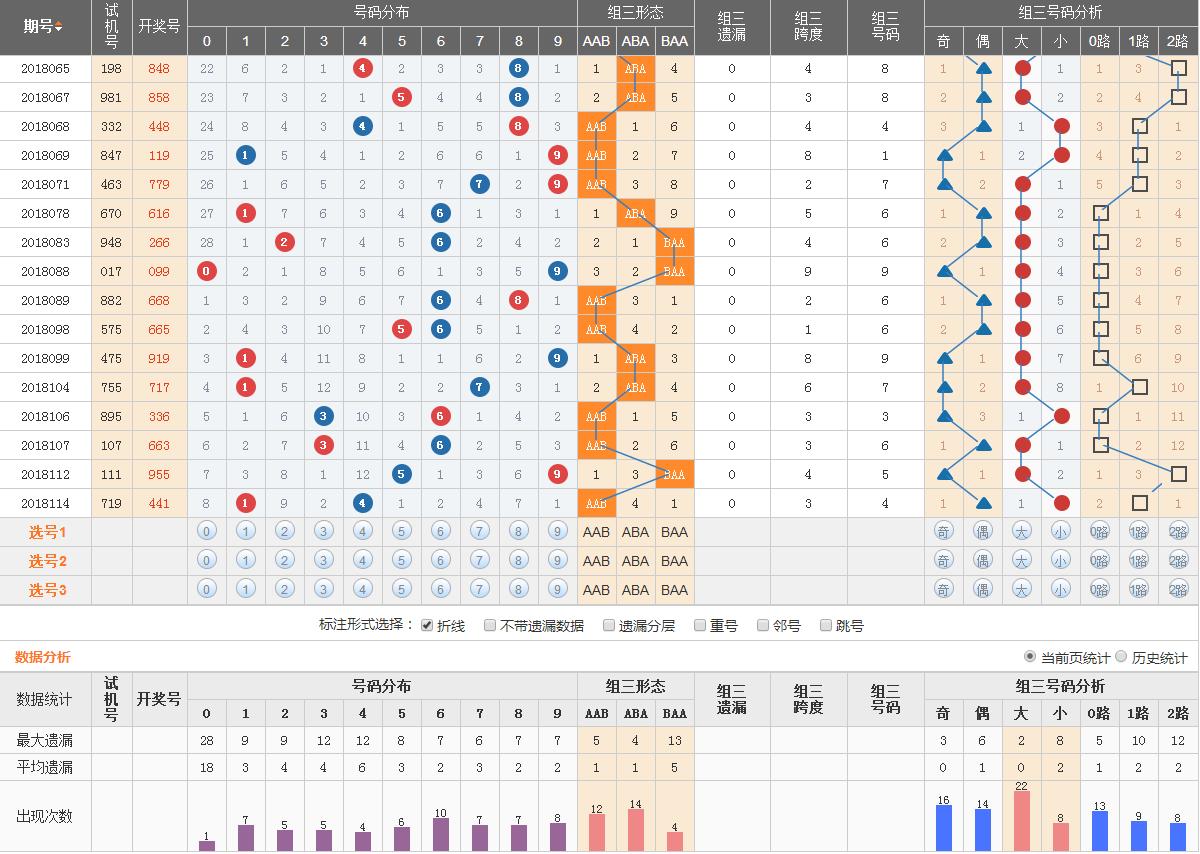This screenshot has height=854, width=1200.
Task: Pick number ball 7 in 选号3 row
Action: tap(479, 590)
